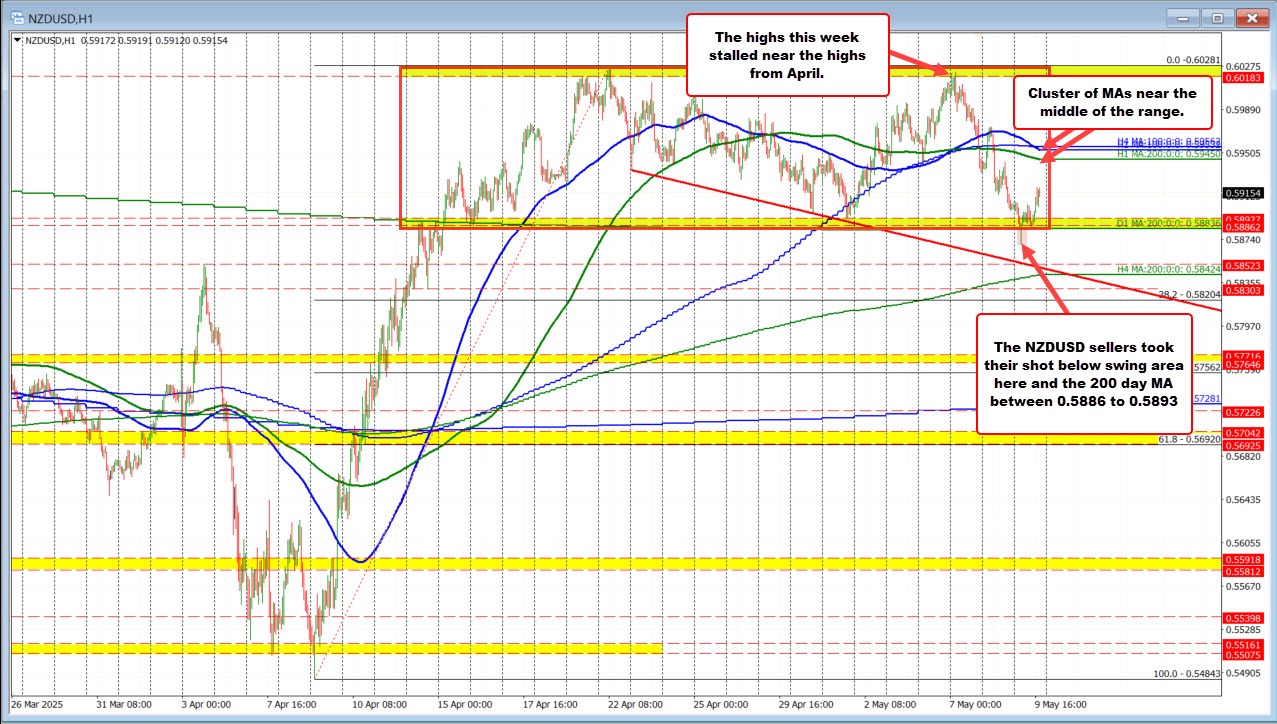Click the D1 MA:200 0.58836 label
This screenshot has height=724, width=1277.
click(x=1167, y=222)
